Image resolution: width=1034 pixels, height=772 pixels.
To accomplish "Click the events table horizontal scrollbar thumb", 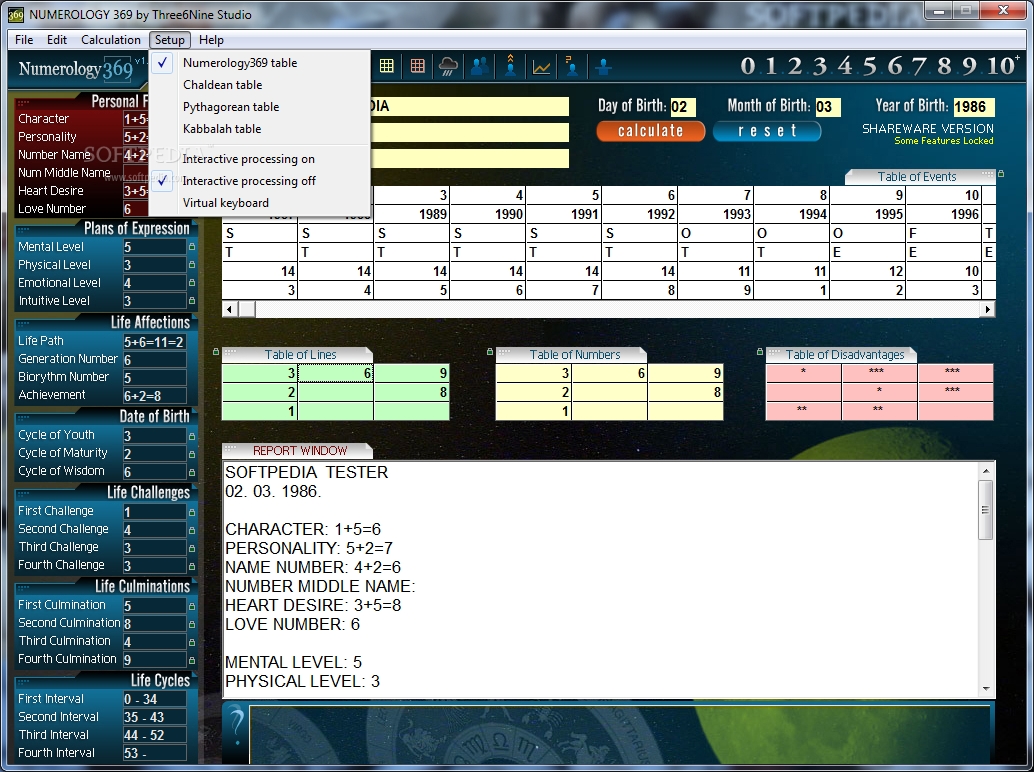I will [x=247, y=309].
